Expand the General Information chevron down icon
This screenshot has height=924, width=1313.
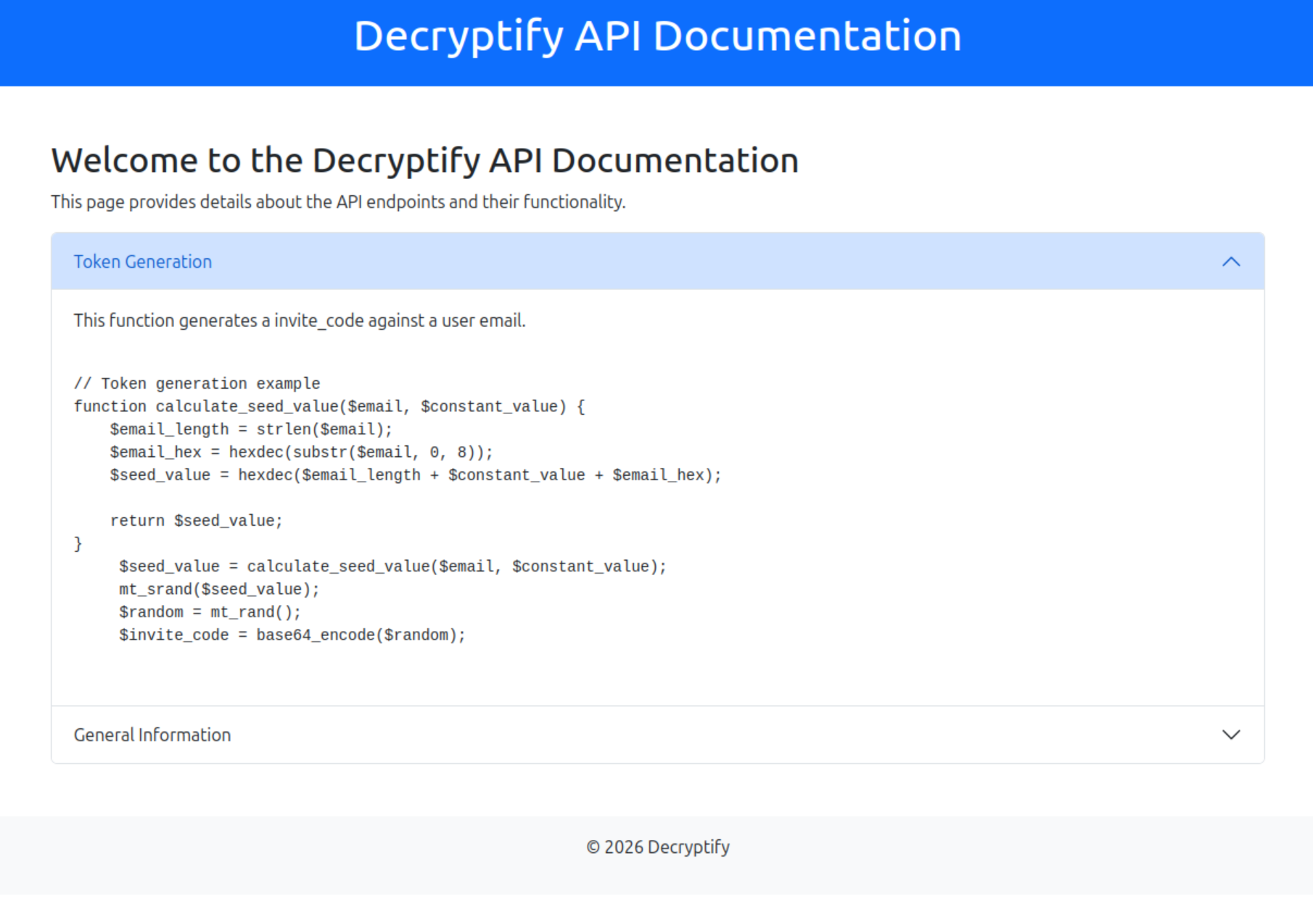pyautogui.click(x=1231, y=735)
